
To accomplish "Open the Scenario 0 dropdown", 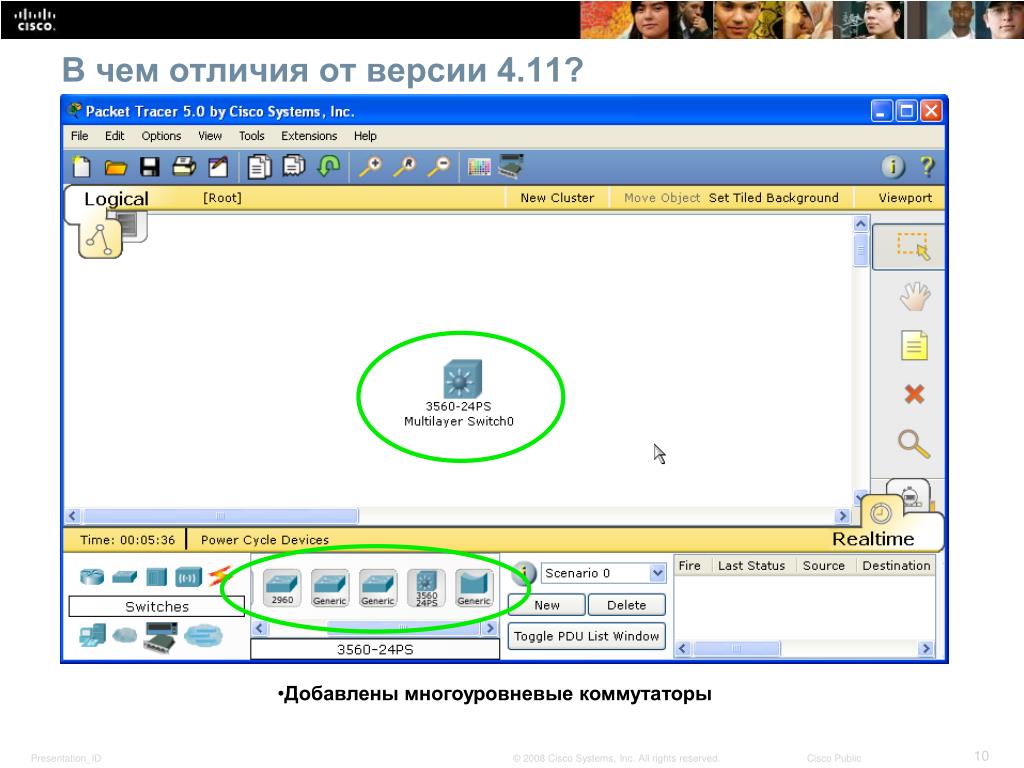I will tap(603, 573).
